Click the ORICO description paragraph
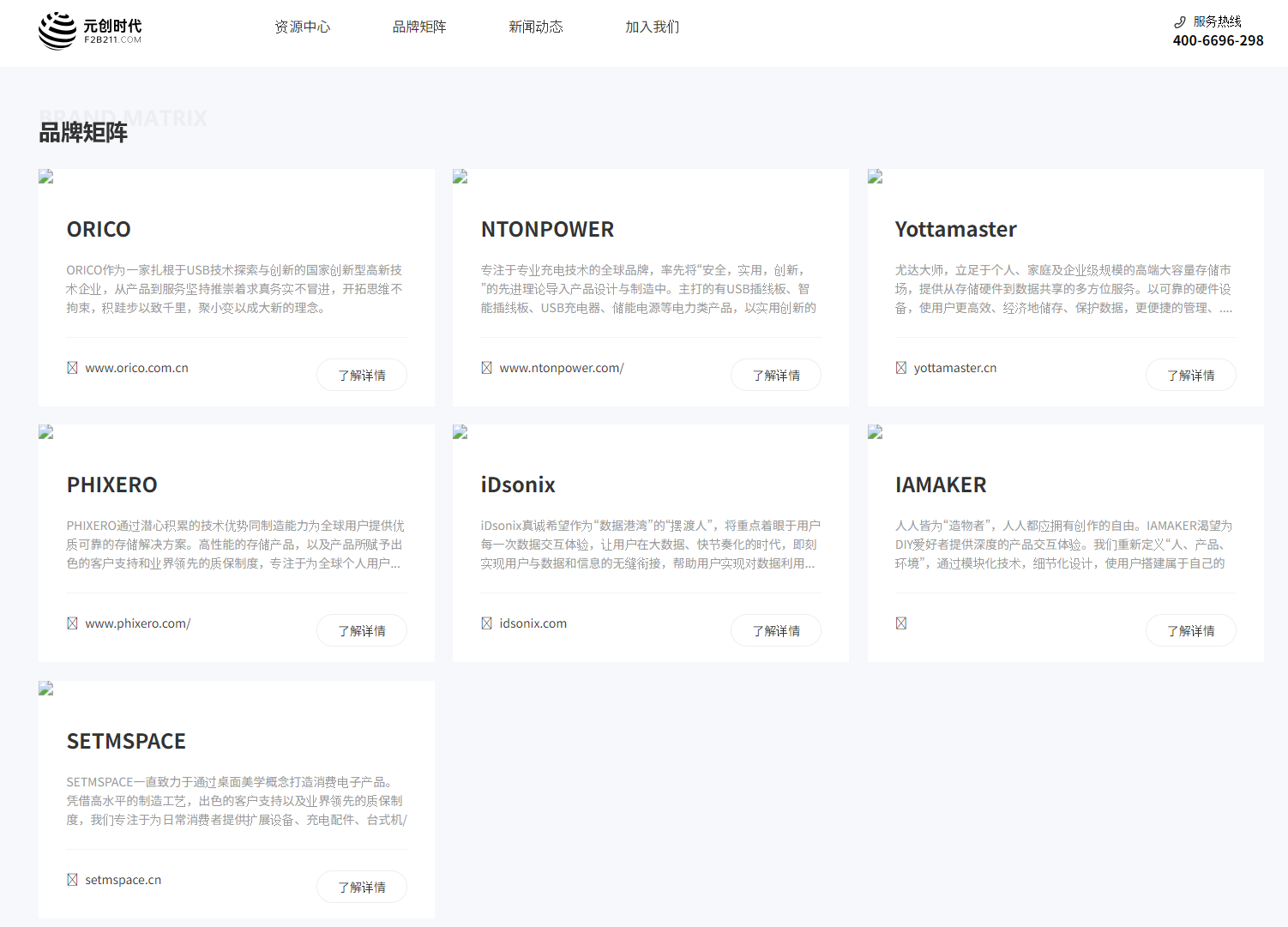This screenshot has width=1288, height=927. (x=236, y=289)
